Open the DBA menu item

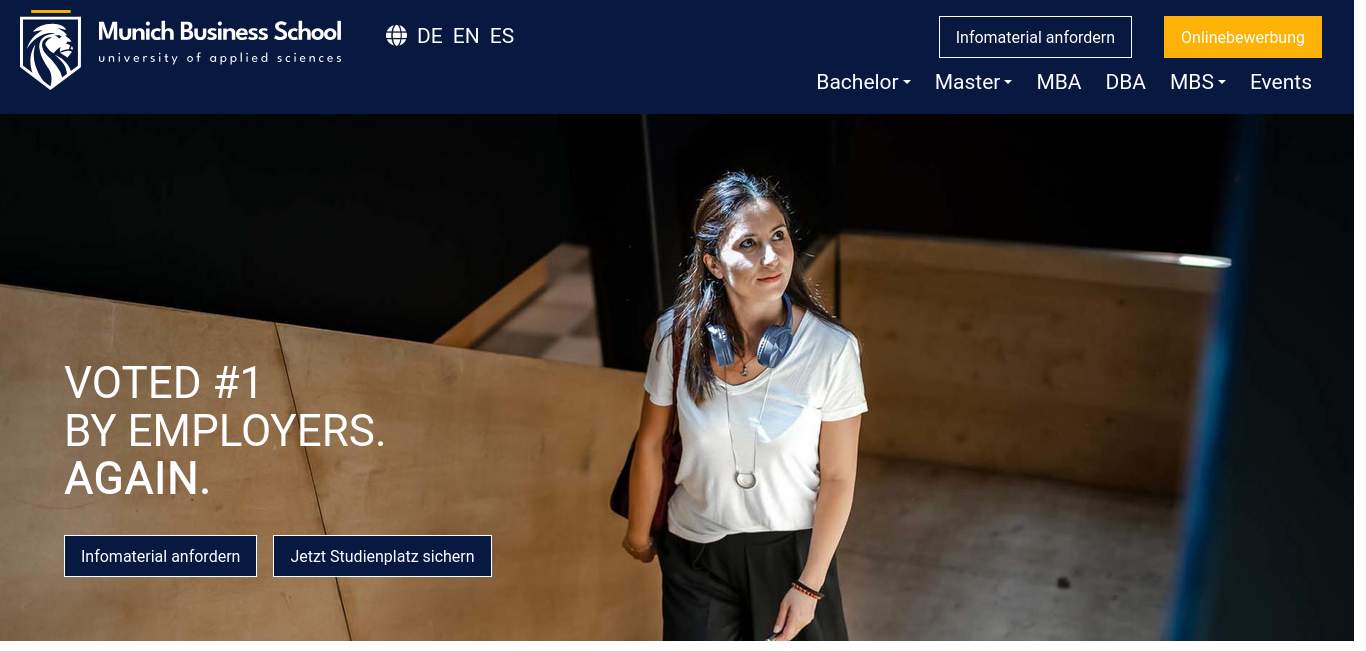tap(1126, 82)
